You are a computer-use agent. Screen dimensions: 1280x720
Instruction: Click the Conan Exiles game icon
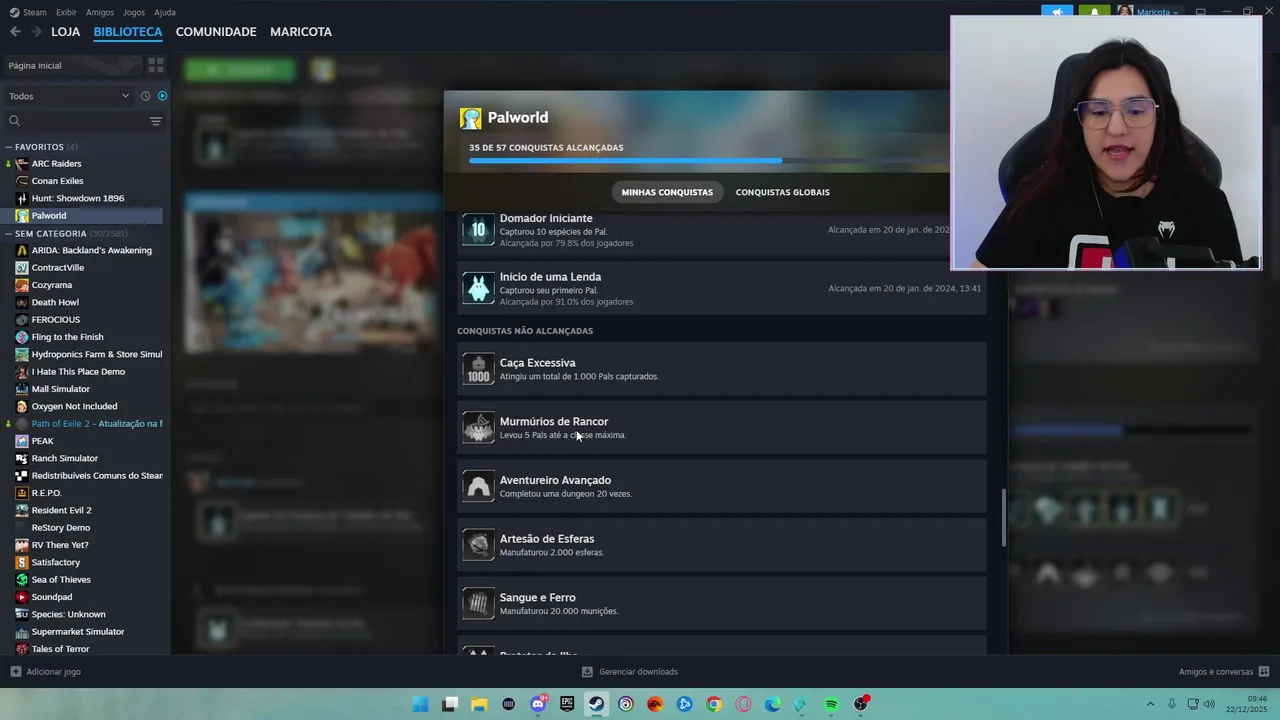22,181
